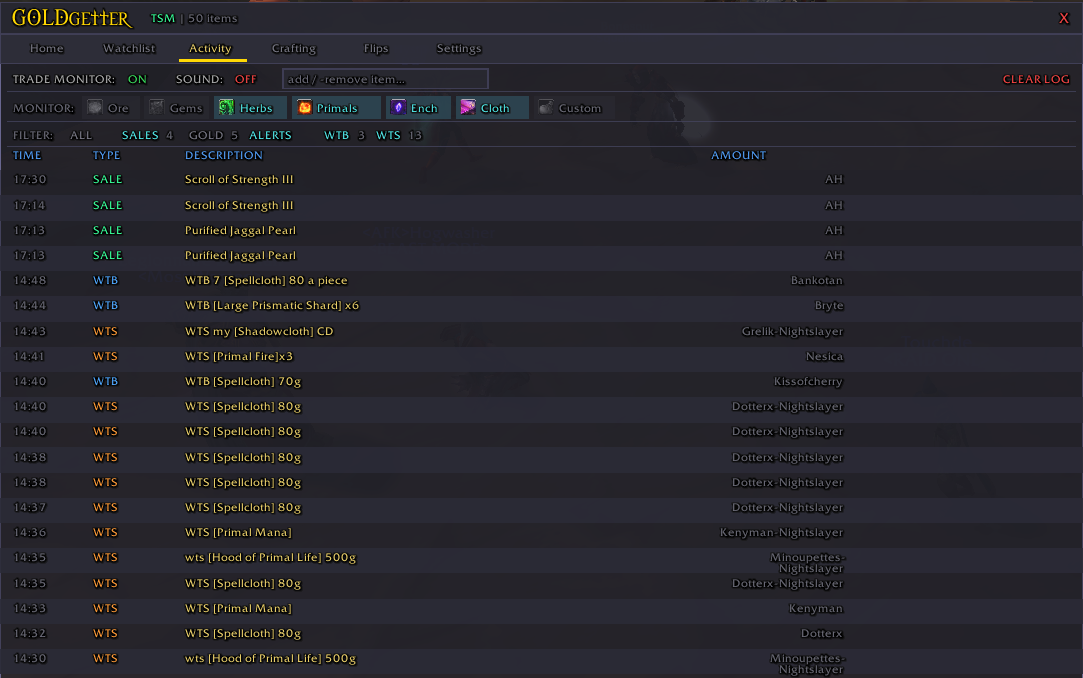
Task: Filter log by WTS entries
Action: point(388,135)
